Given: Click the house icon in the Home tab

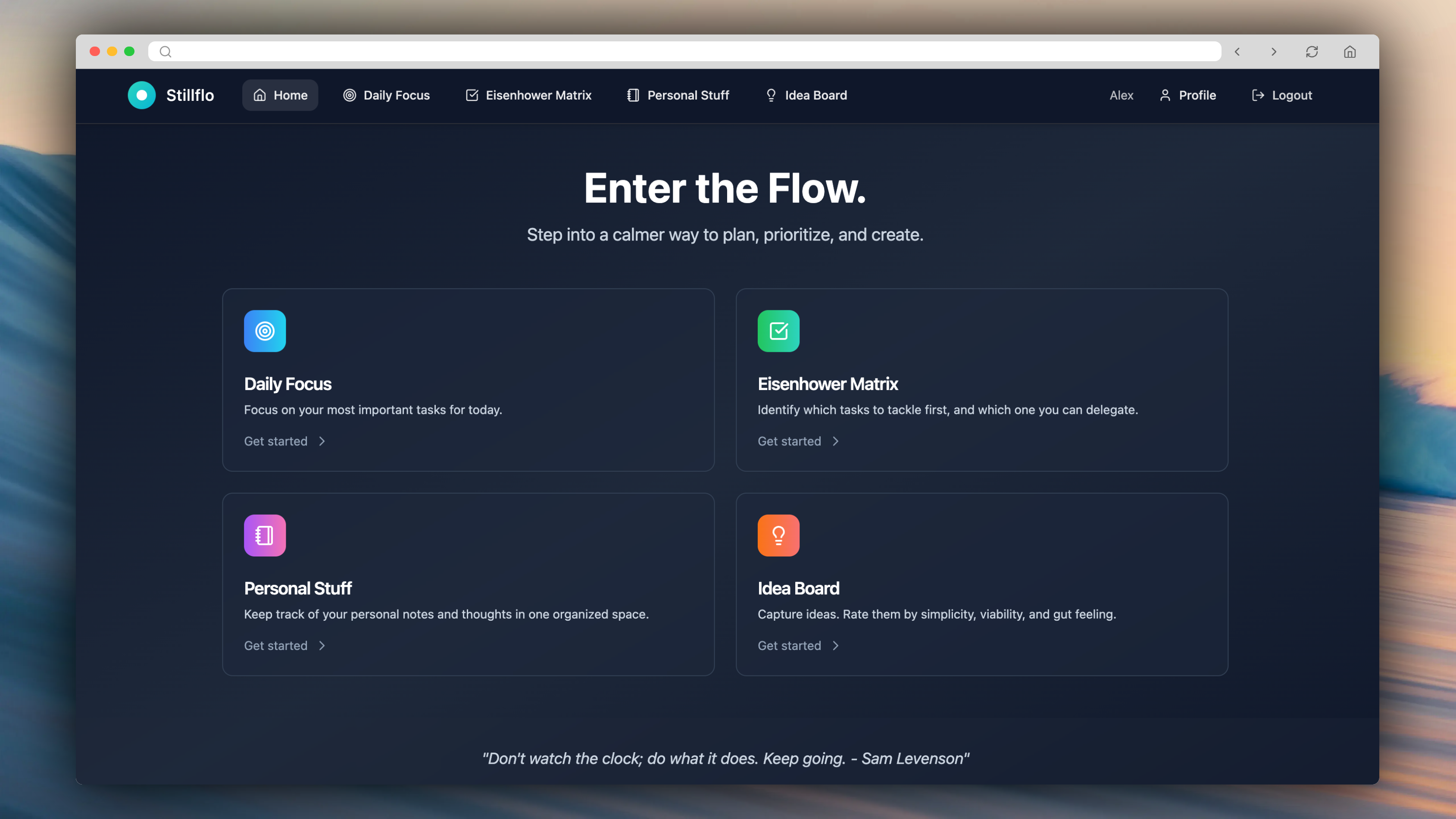Looking at the screenshot, I should 259,95.
